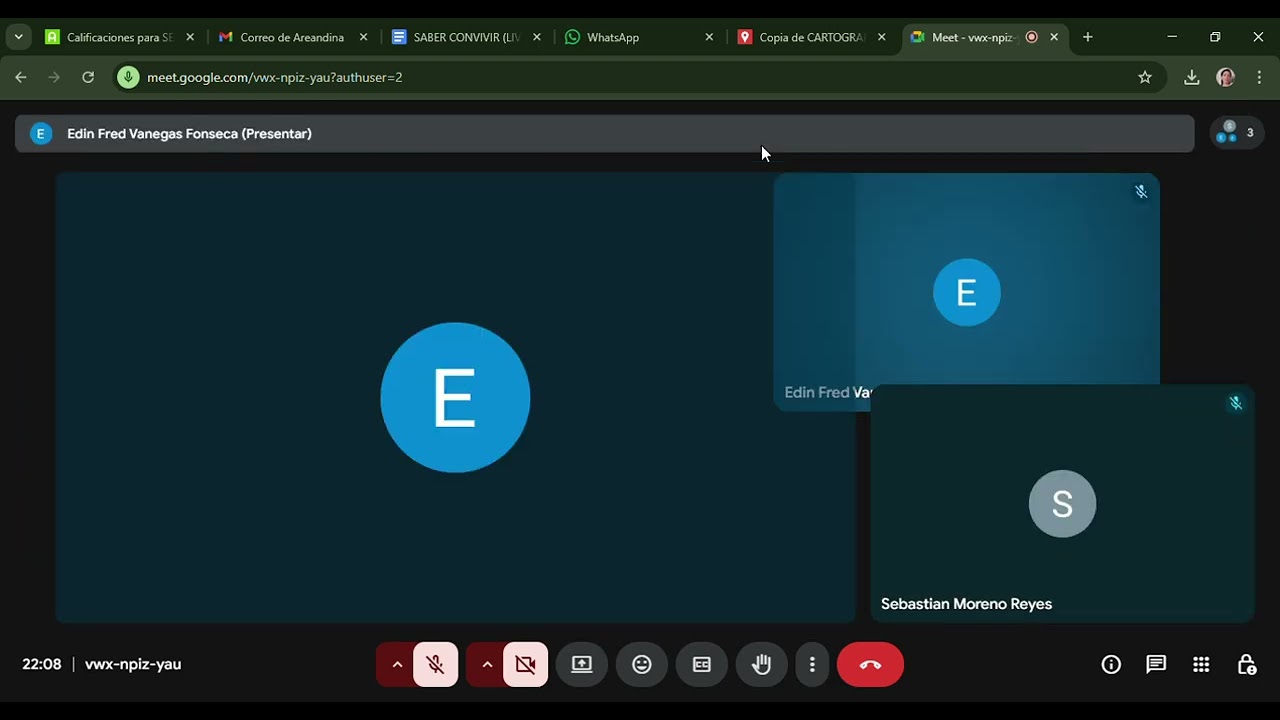Raise your hand in the meeting

click(762, 664)
